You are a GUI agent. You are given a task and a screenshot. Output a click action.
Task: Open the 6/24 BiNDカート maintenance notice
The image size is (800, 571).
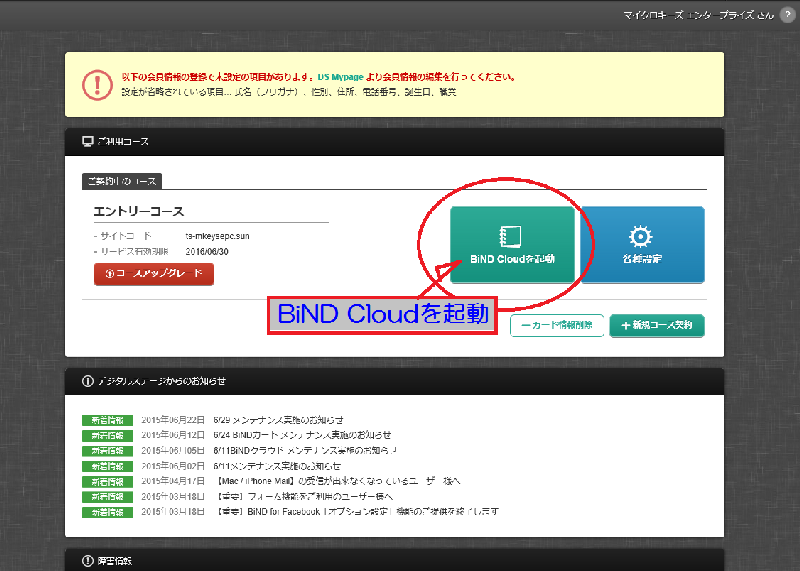(303, 435)
